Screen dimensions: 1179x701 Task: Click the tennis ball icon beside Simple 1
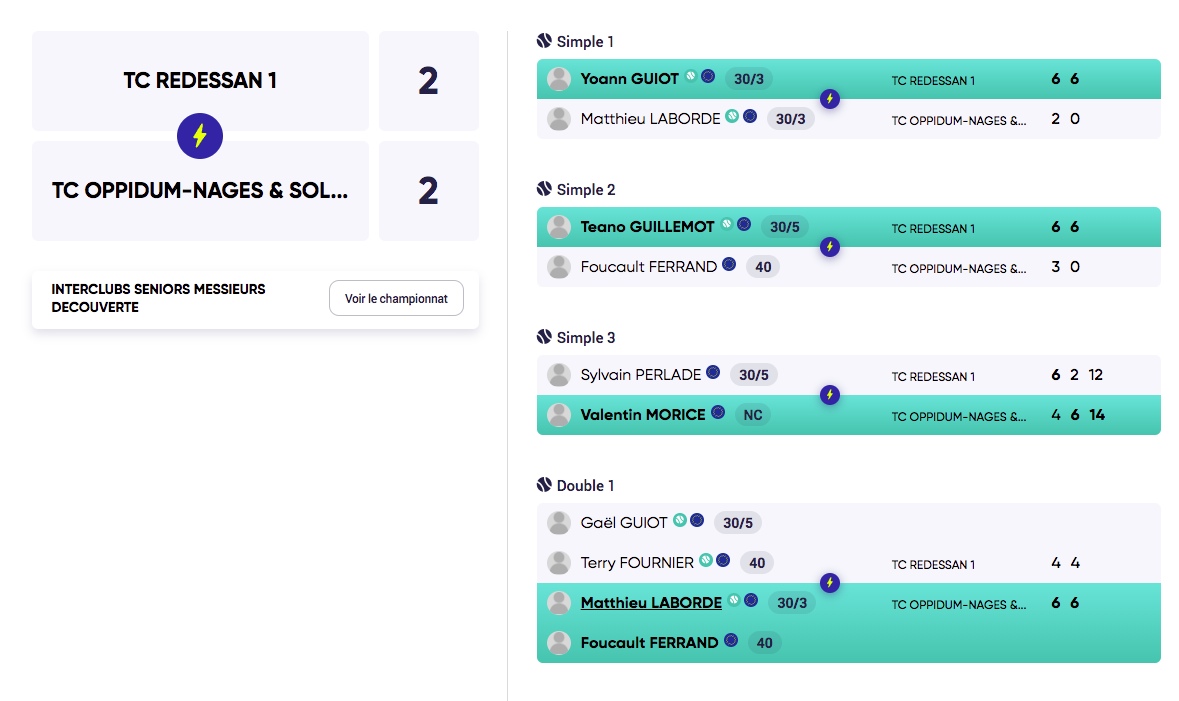tap(544, 41)
